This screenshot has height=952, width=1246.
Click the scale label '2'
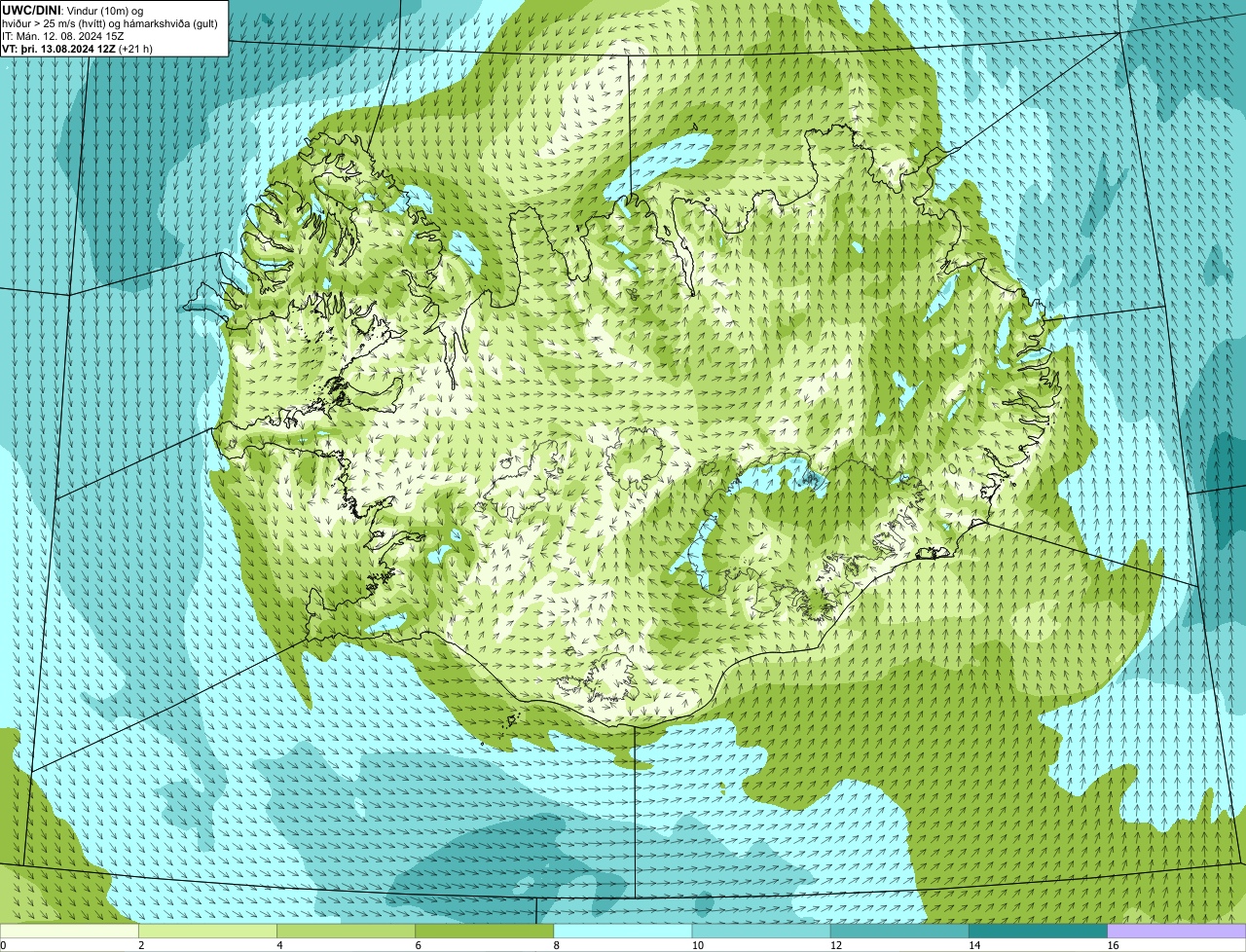point(141,945)
